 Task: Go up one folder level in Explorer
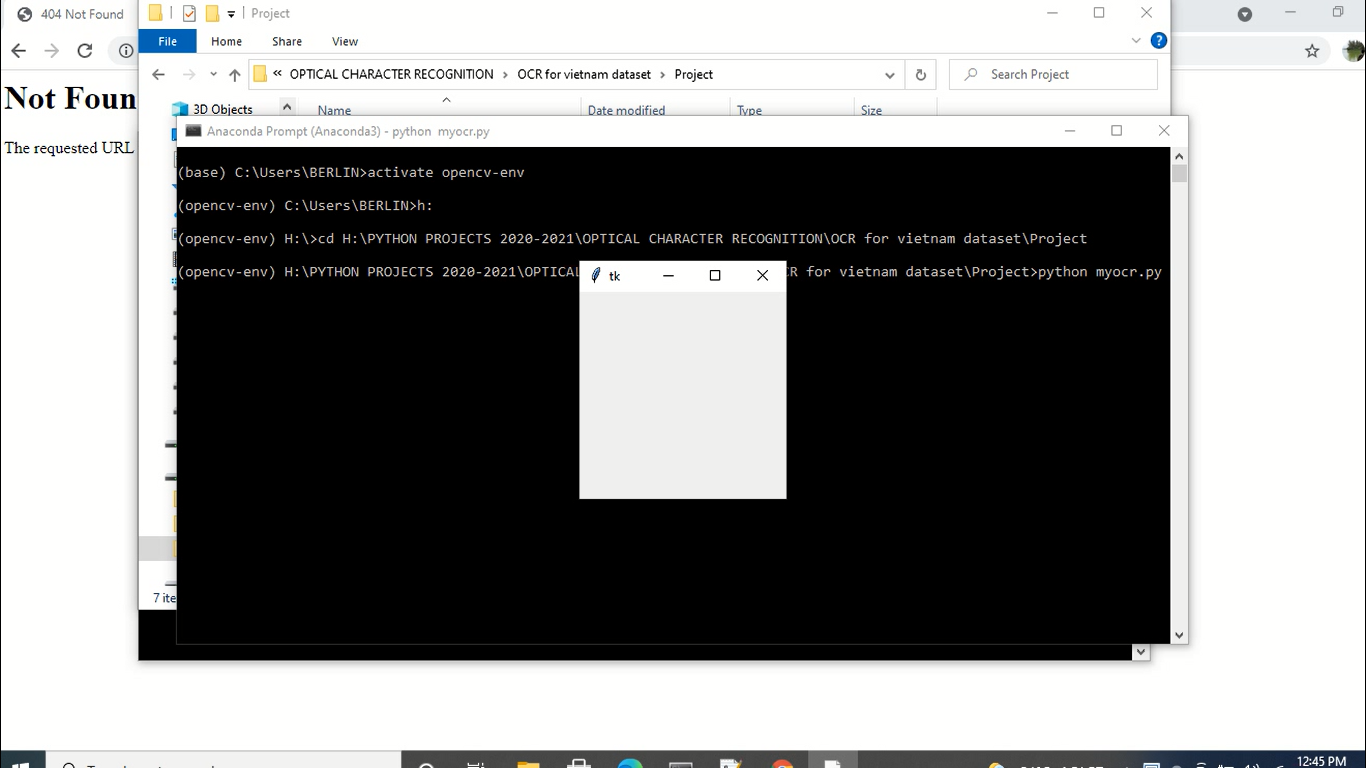(x=234, y=74)
